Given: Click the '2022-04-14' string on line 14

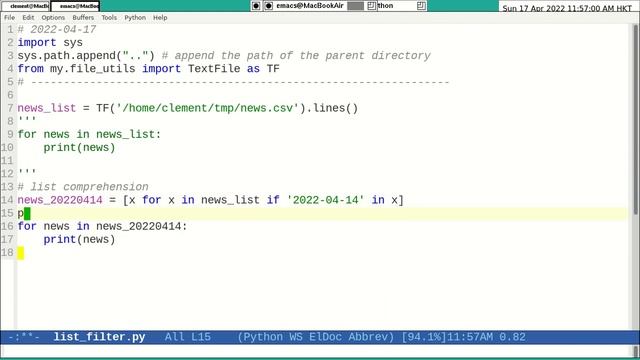Looking at the screenshot, I should coord(325,200).
